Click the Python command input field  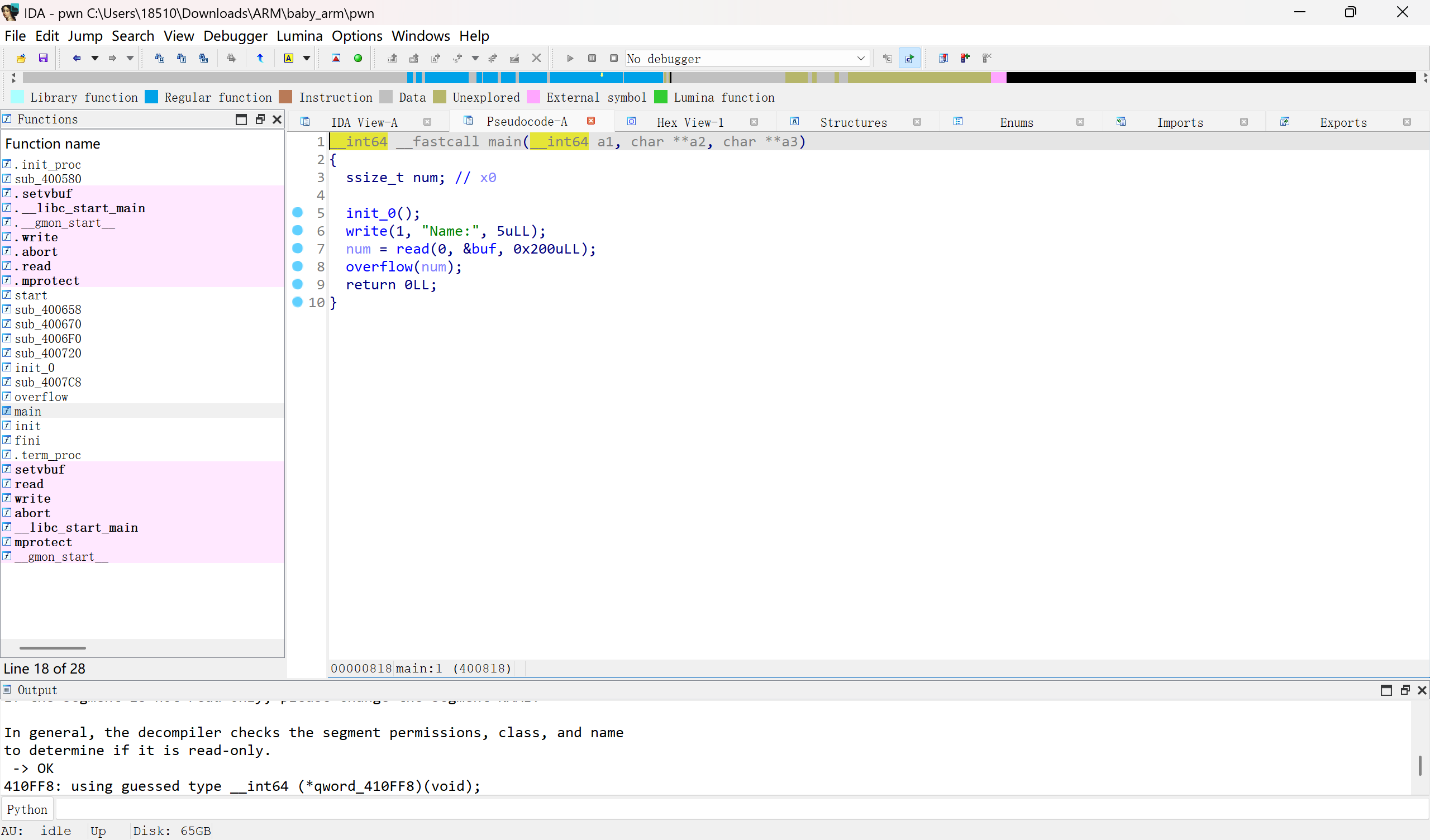pyautogui.click(x=741, y=809)
